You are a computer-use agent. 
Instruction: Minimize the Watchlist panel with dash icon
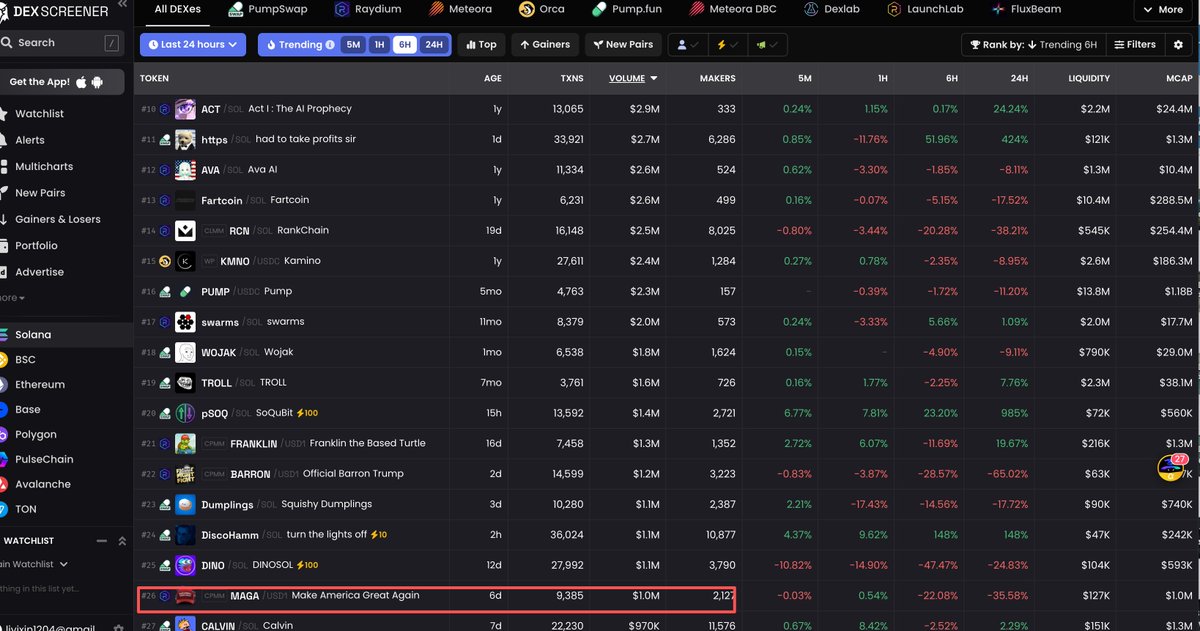pyautogui.click(x=101, y=540)
